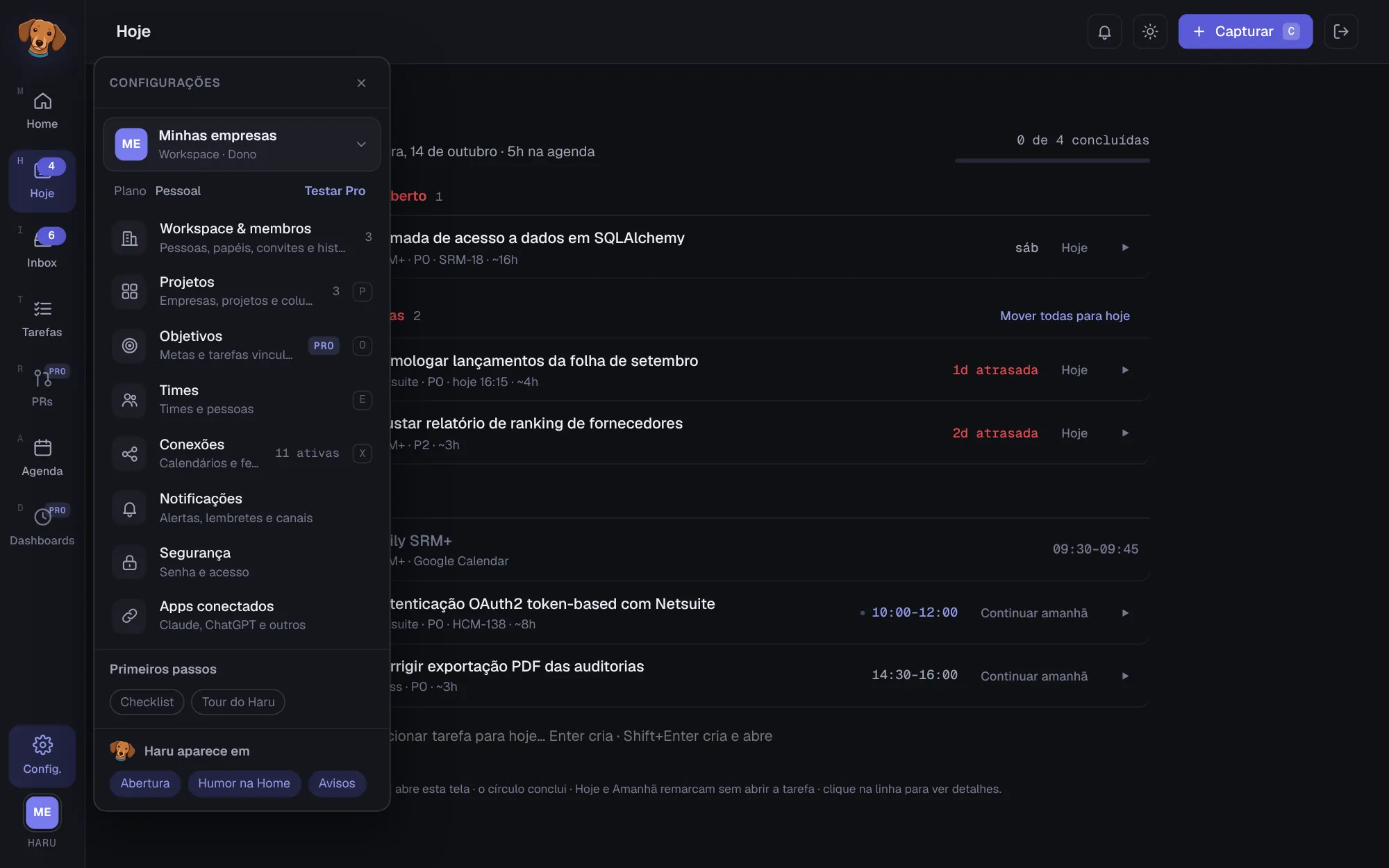1389x868 pixels.
Task: Open Dashboards in the sidebar
Action: [42, 528]
